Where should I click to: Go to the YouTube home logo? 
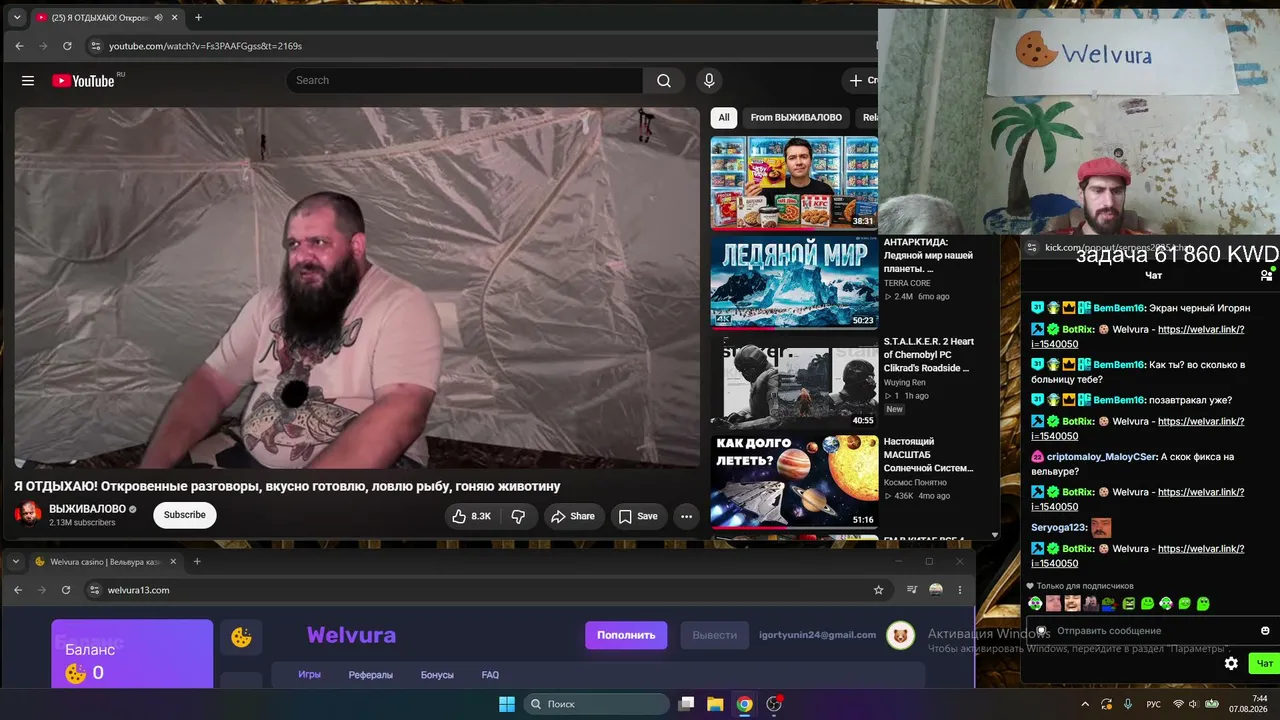pyautogui.click(x=83, y=81)
